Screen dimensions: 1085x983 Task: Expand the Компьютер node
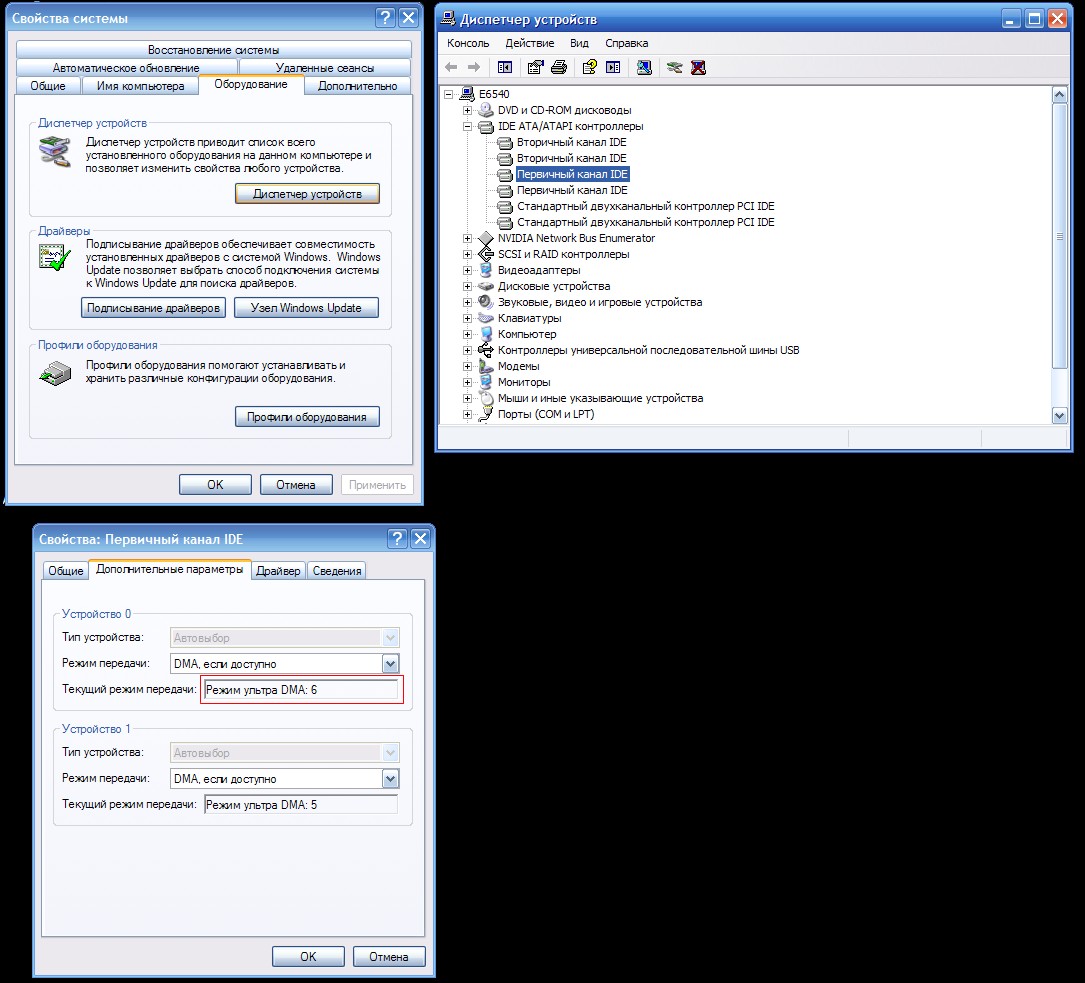pos(467,334)
